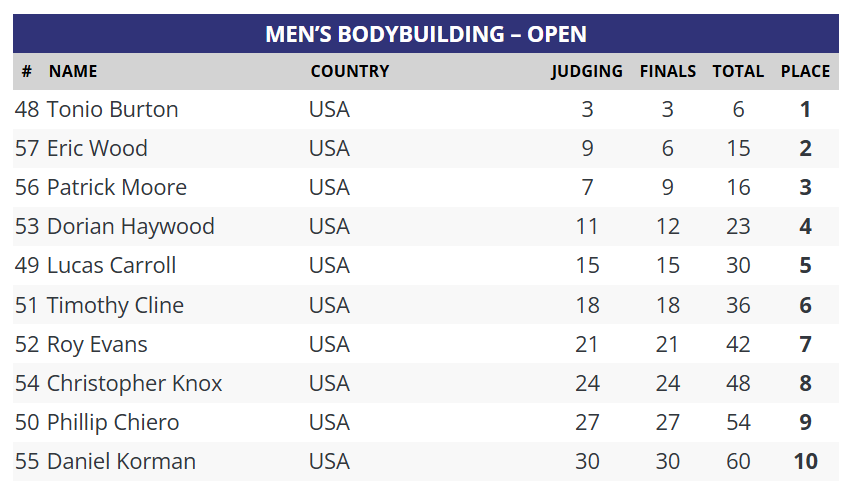This screenshot has width=849, height=493.
Task: Click Timothy Cline's name
Action: [115, 305]
